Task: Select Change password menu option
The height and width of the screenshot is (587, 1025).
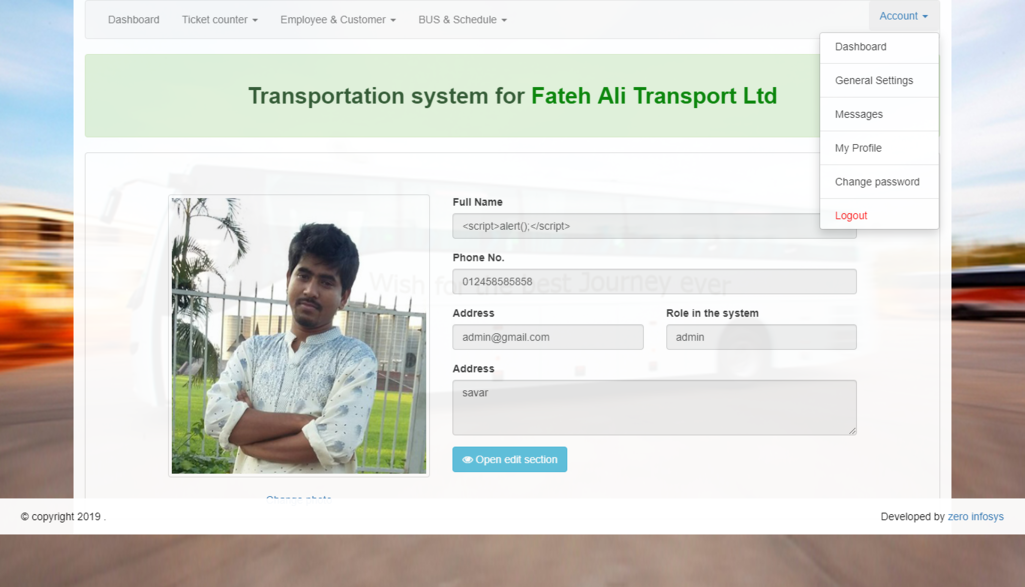Action: point(876,182)
